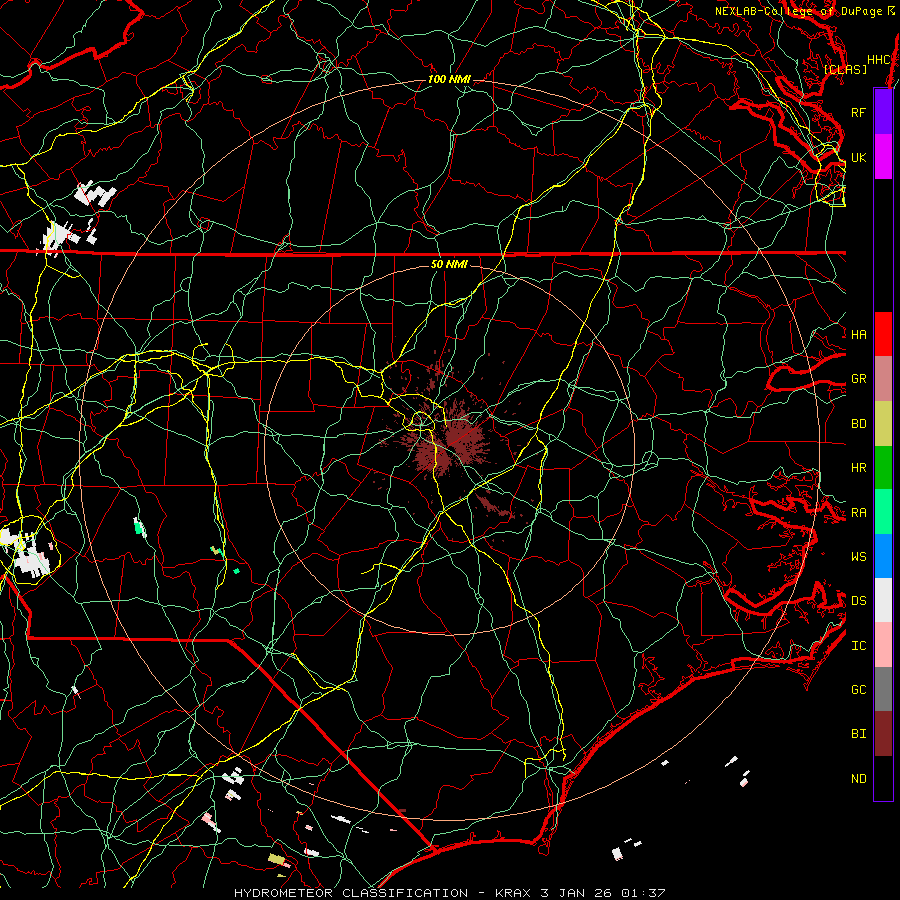
Task: Pick the light green RA swatch
Action: [x=883, y=512]
